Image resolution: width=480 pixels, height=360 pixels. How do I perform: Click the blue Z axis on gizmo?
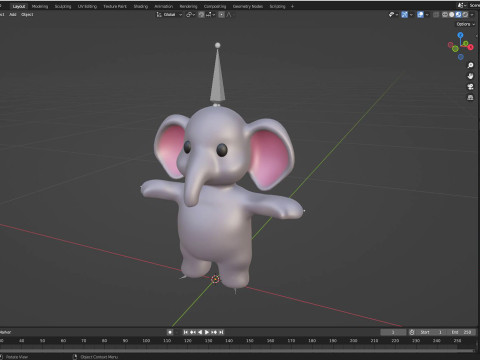[460, 35]
